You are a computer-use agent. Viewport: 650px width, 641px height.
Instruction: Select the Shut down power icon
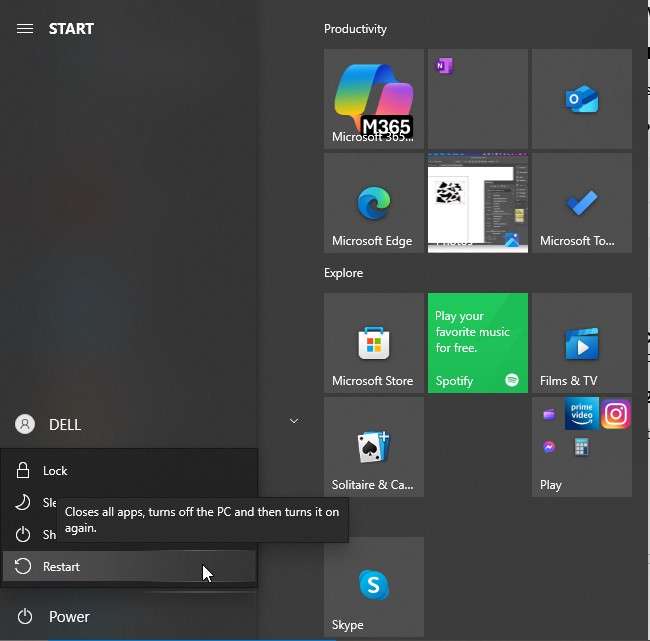pos(23,534)
